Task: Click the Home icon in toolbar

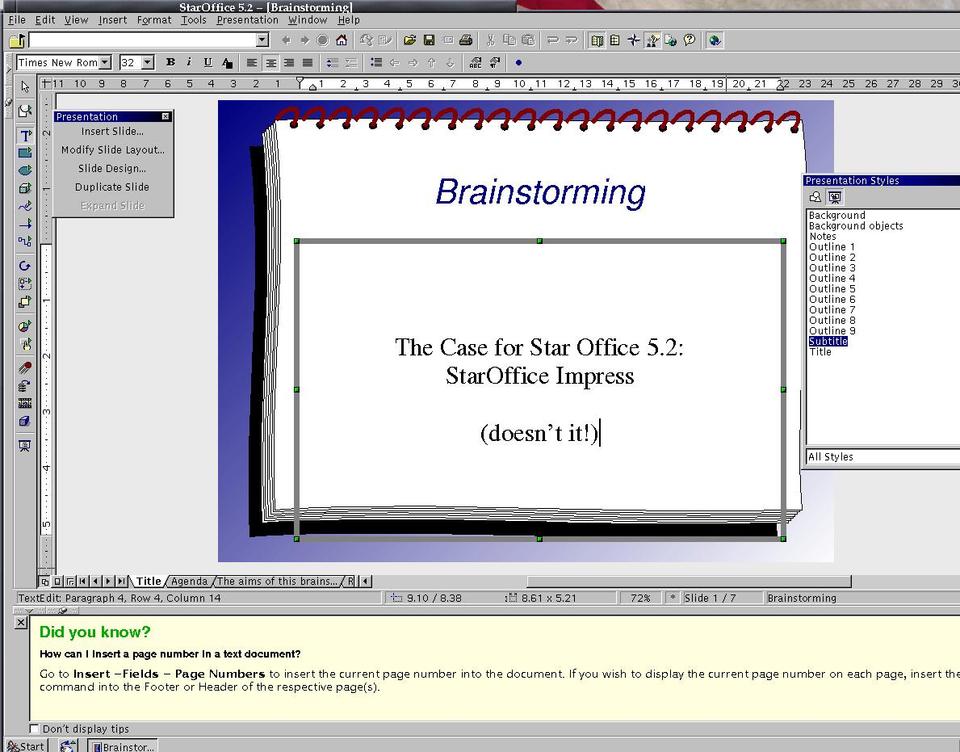Action: tap(341, 40)
